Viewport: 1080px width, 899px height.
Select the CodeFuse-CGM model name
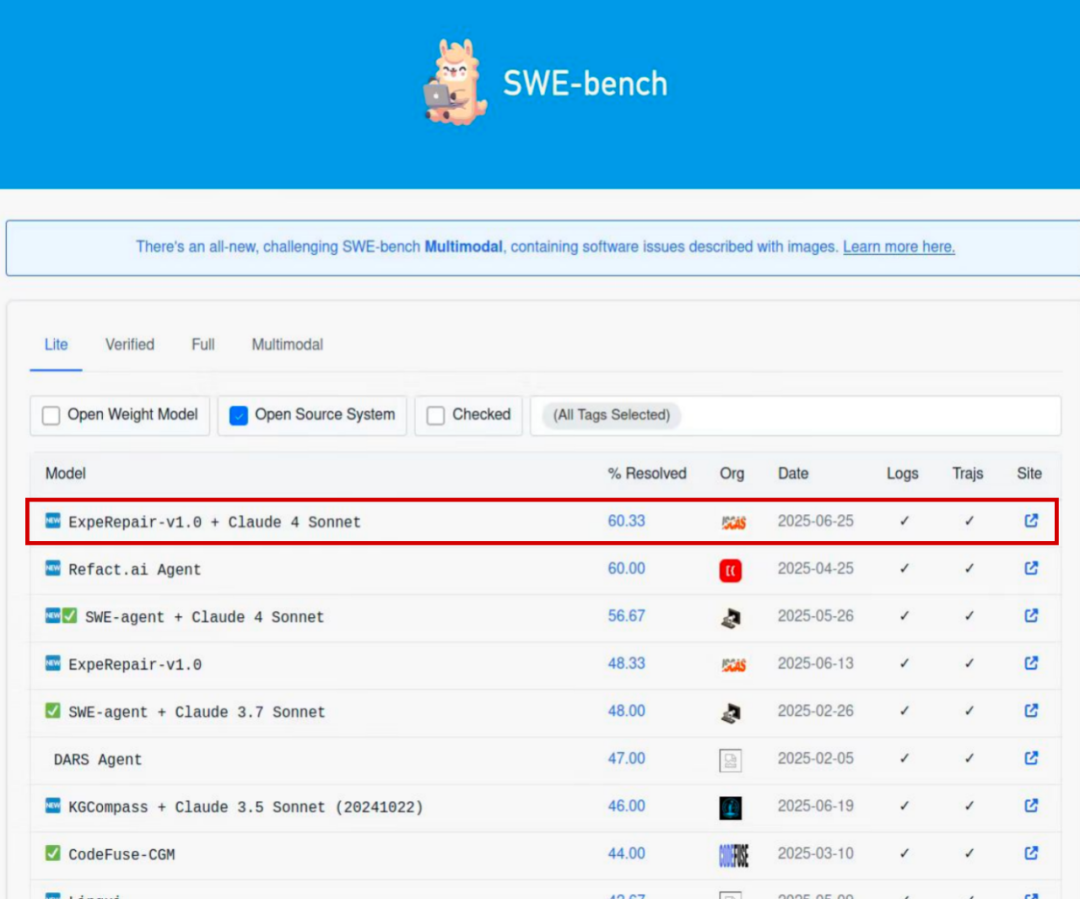coord(121,855)
